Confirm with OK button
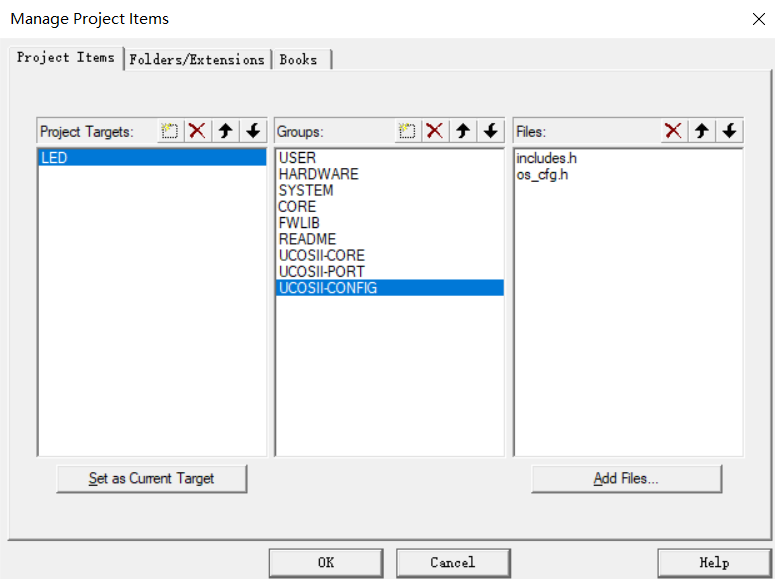 [x=326, y=563]
